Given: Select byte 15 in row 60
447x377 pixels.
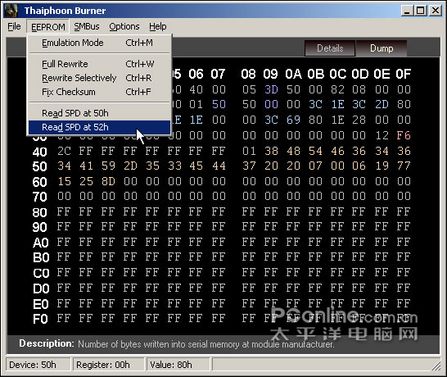Looking at the screenshot, I should pyautogui.click(x=64, y=181).
